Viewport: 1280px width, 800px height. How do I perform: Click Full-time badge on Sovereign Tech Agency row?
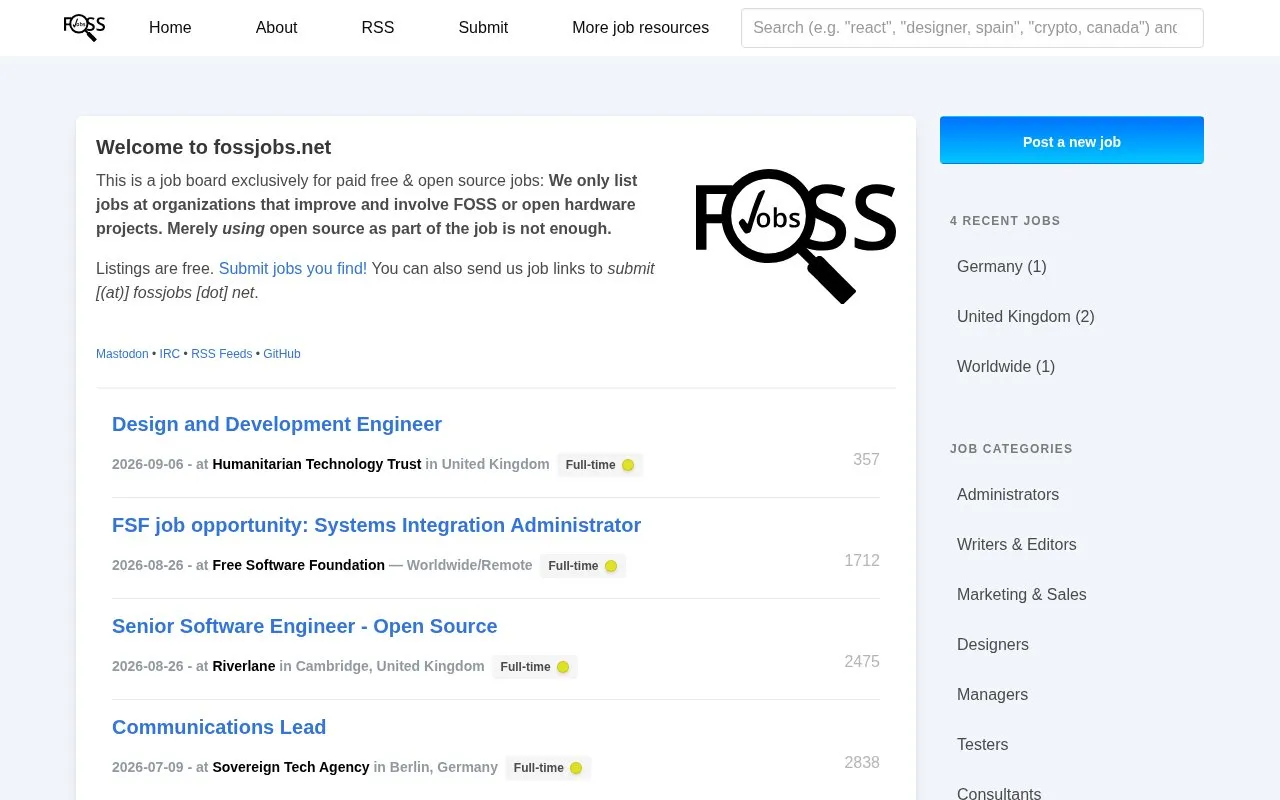coord(548,768)
